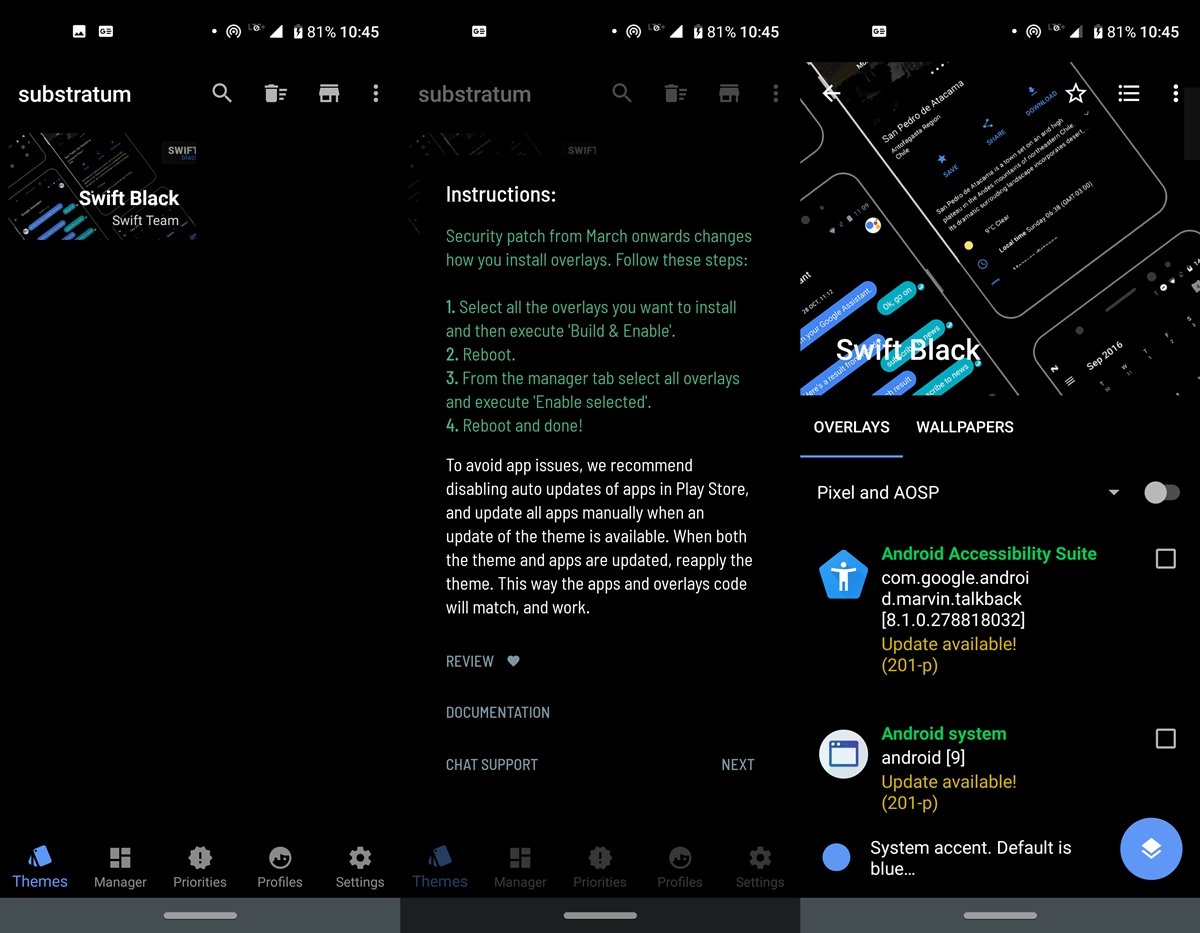Favorite Swift Black with the star icon

pyautogui.click(x=1076, y=93)
